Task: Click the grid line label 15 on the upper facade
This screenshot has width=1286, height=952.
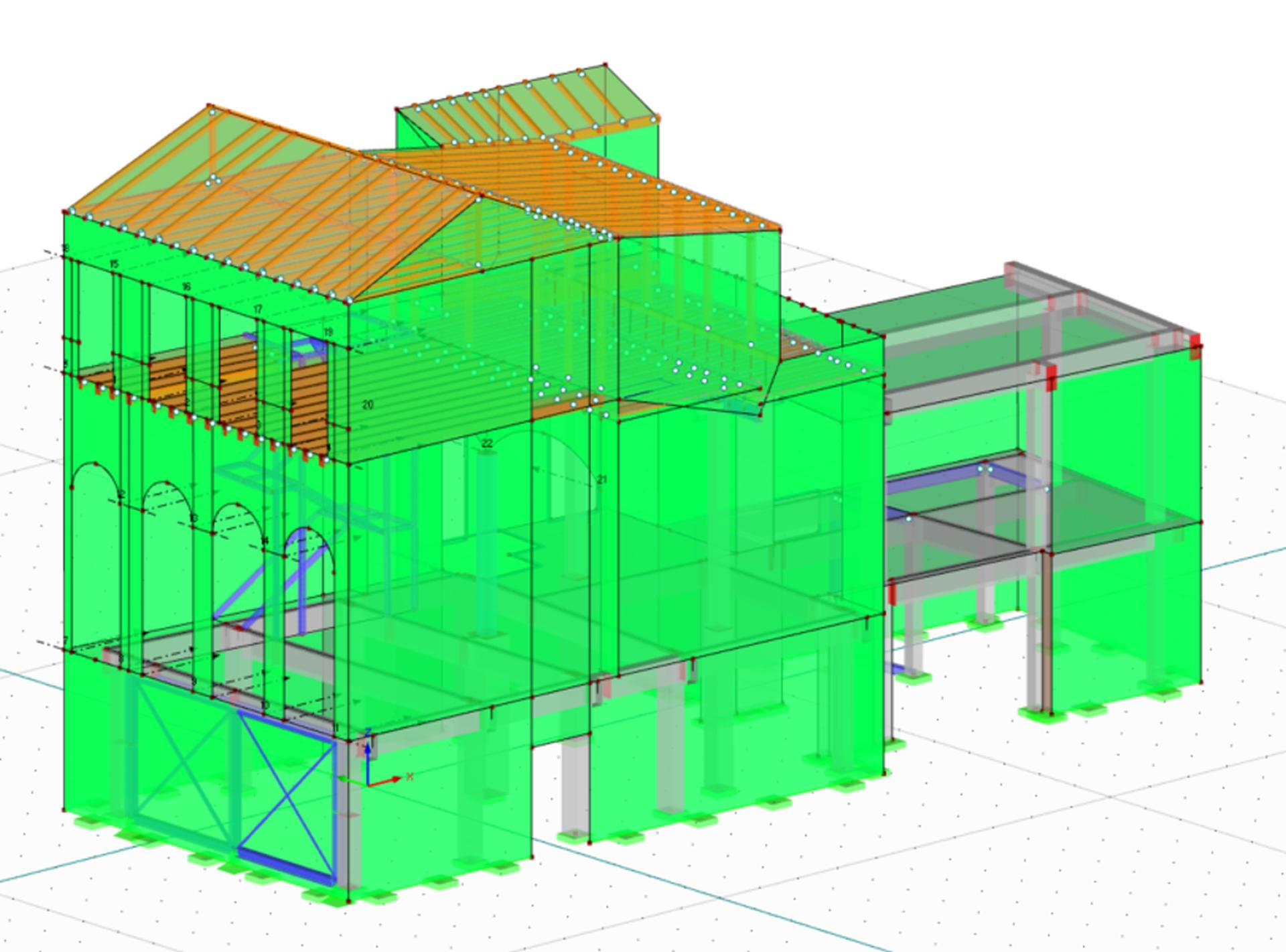Action: (x=113, y=264)
